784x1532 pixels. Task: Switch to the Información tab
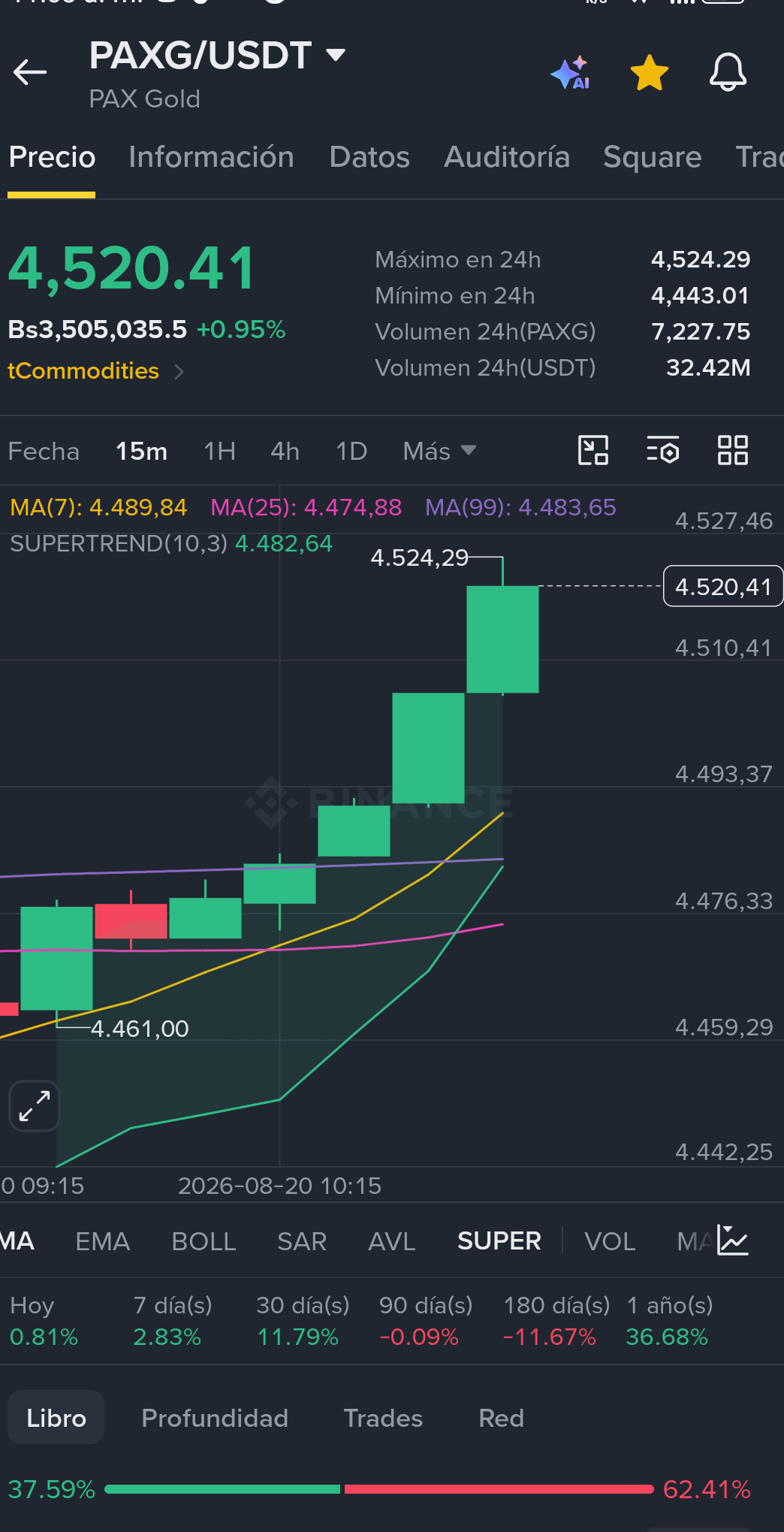[211, 157]
